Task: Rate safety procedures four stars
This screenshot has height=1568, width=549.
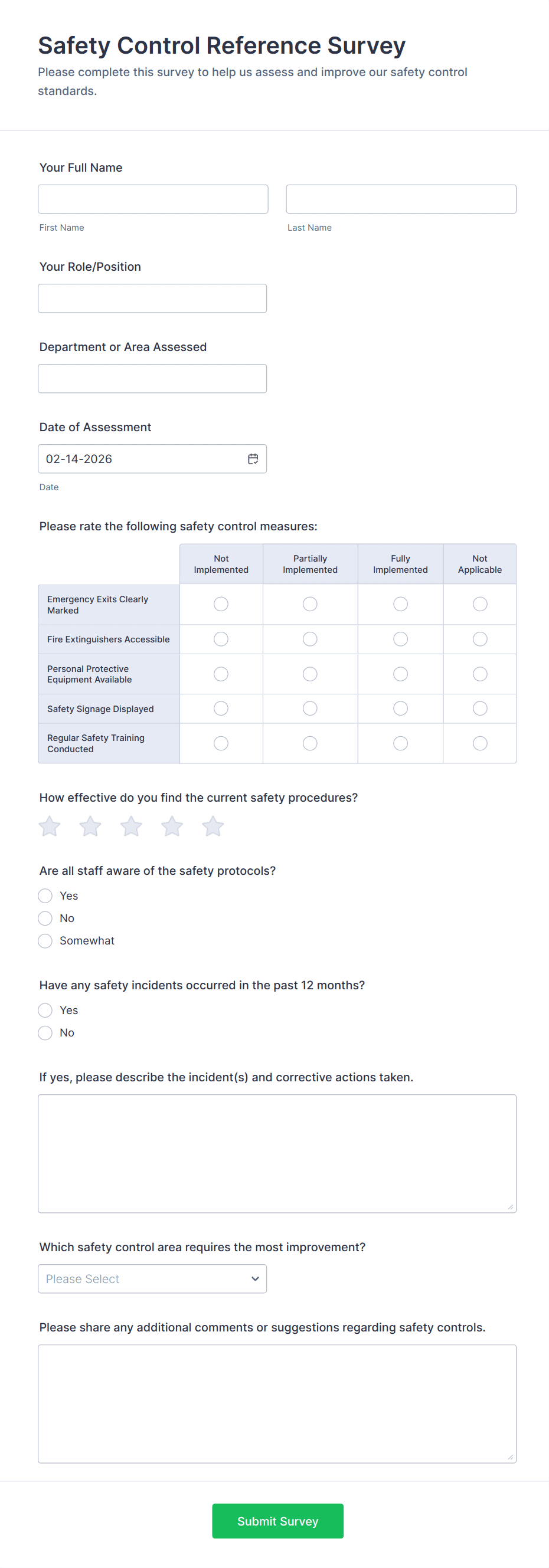Action: 172,826
